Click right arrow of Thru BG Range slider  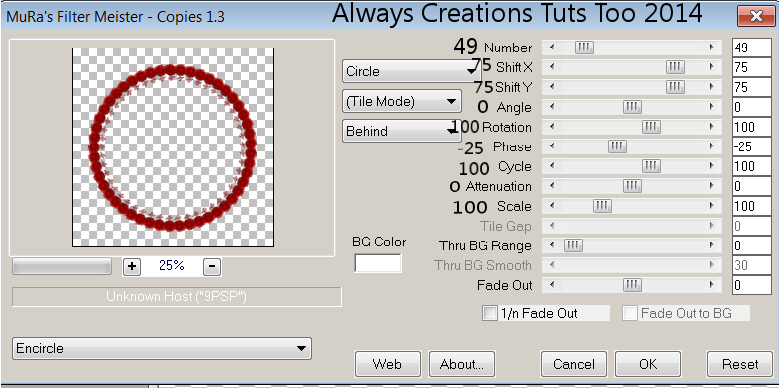711,245
